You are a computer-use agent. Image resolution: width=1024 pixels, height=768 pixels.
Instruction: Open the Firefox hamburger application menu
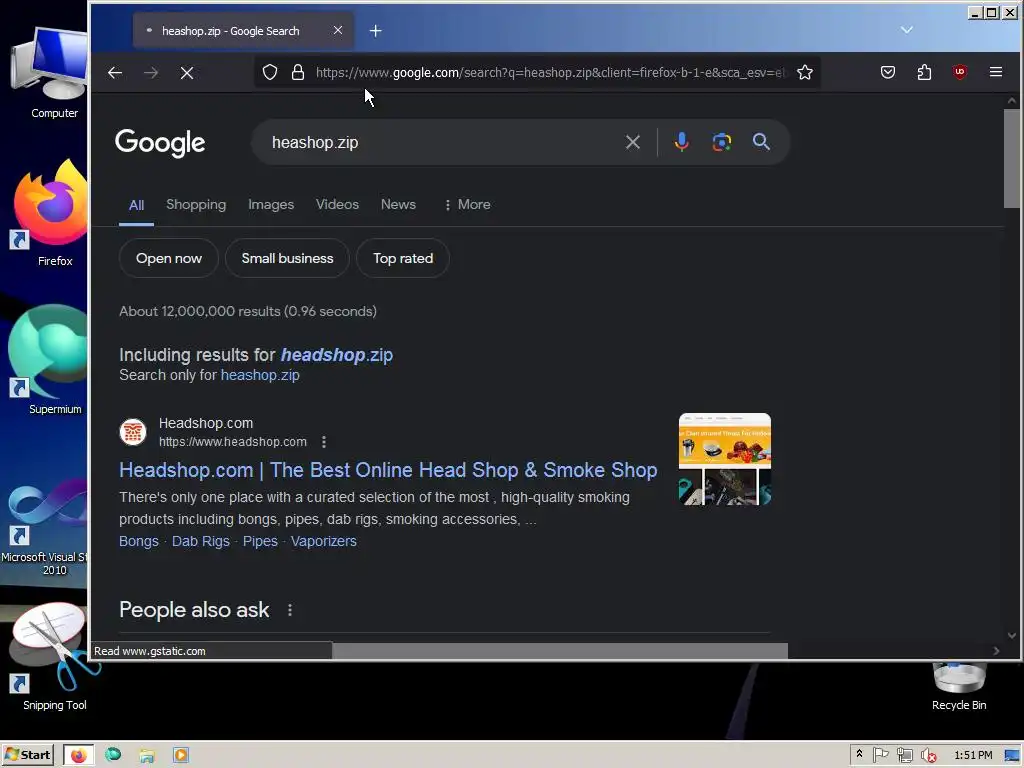coord(995,72)
